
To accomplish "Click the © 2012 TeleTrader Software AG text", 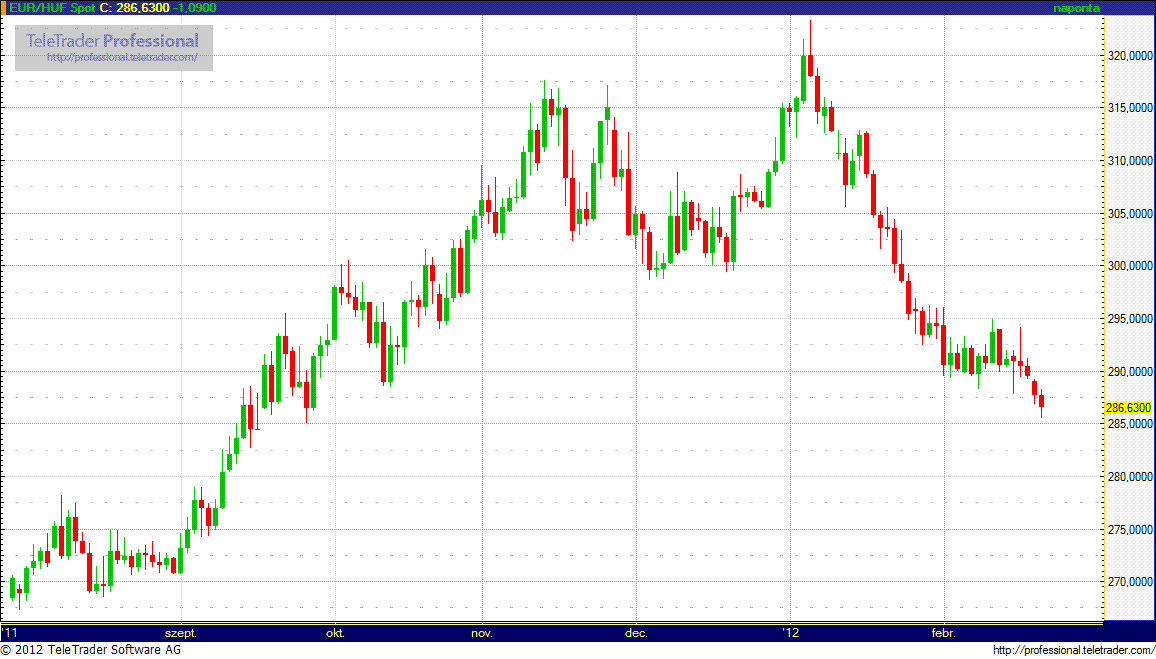I will click(x=91, y=650).
